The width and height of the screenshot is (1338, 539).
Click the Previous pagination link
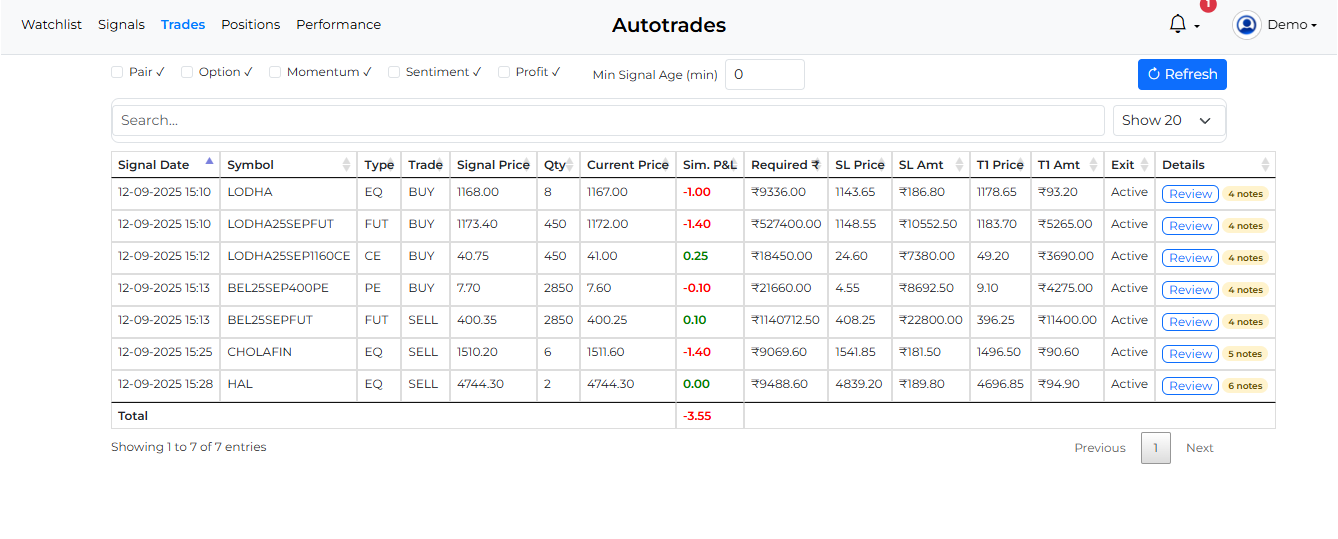pyautogui.click(x=1100, y=448)
